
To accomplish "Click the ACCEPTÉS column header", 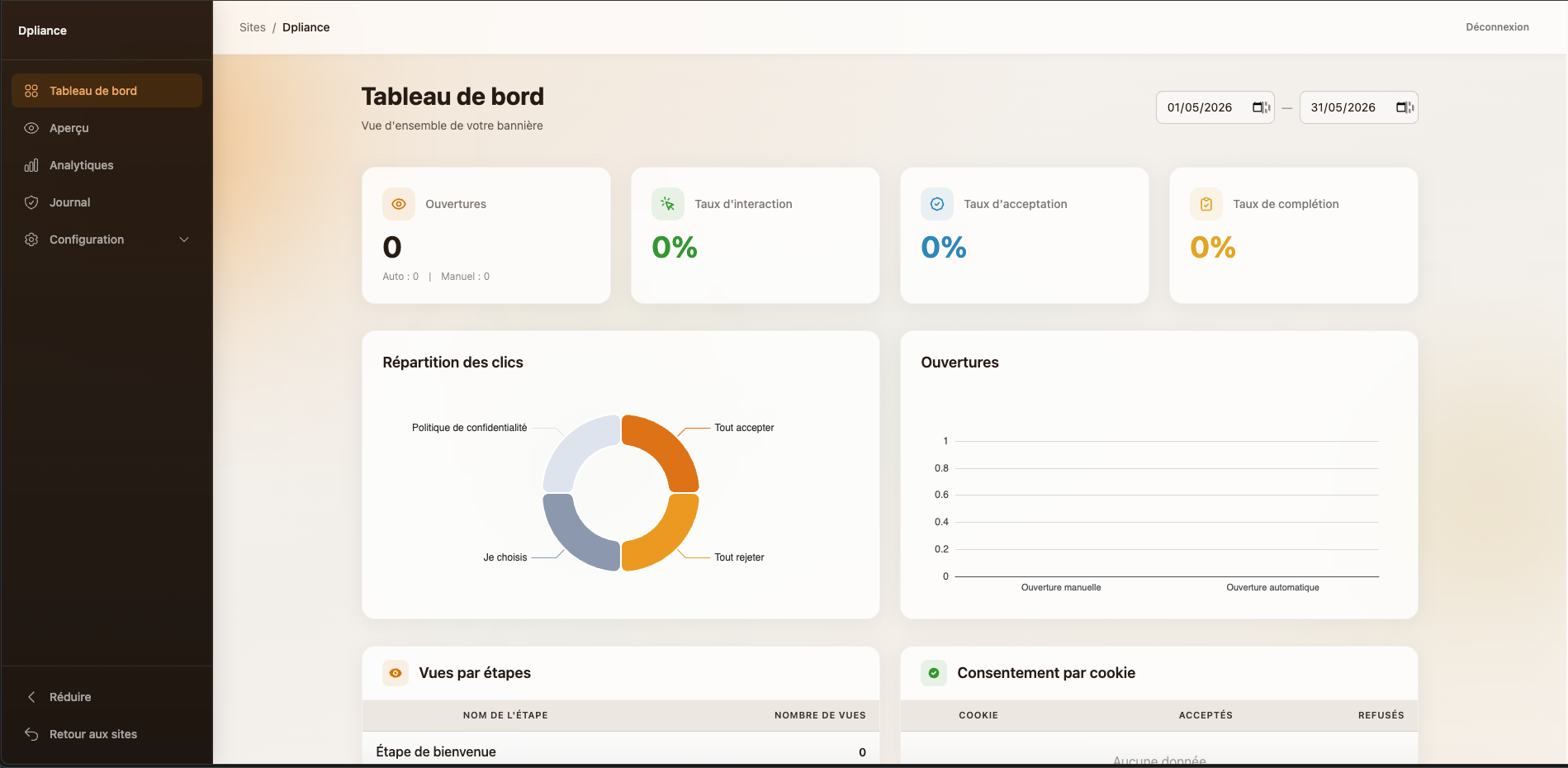I will tap(1206, 715).
